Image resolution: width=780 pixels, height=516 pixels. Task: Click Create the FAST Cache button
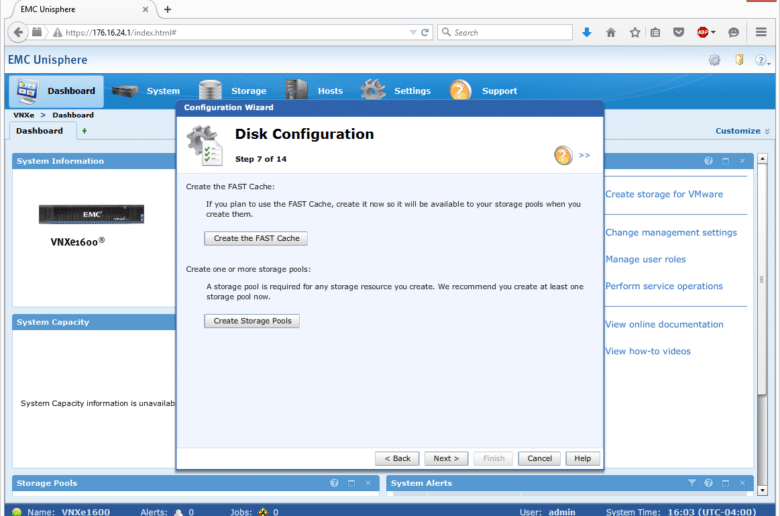point(256,238)
